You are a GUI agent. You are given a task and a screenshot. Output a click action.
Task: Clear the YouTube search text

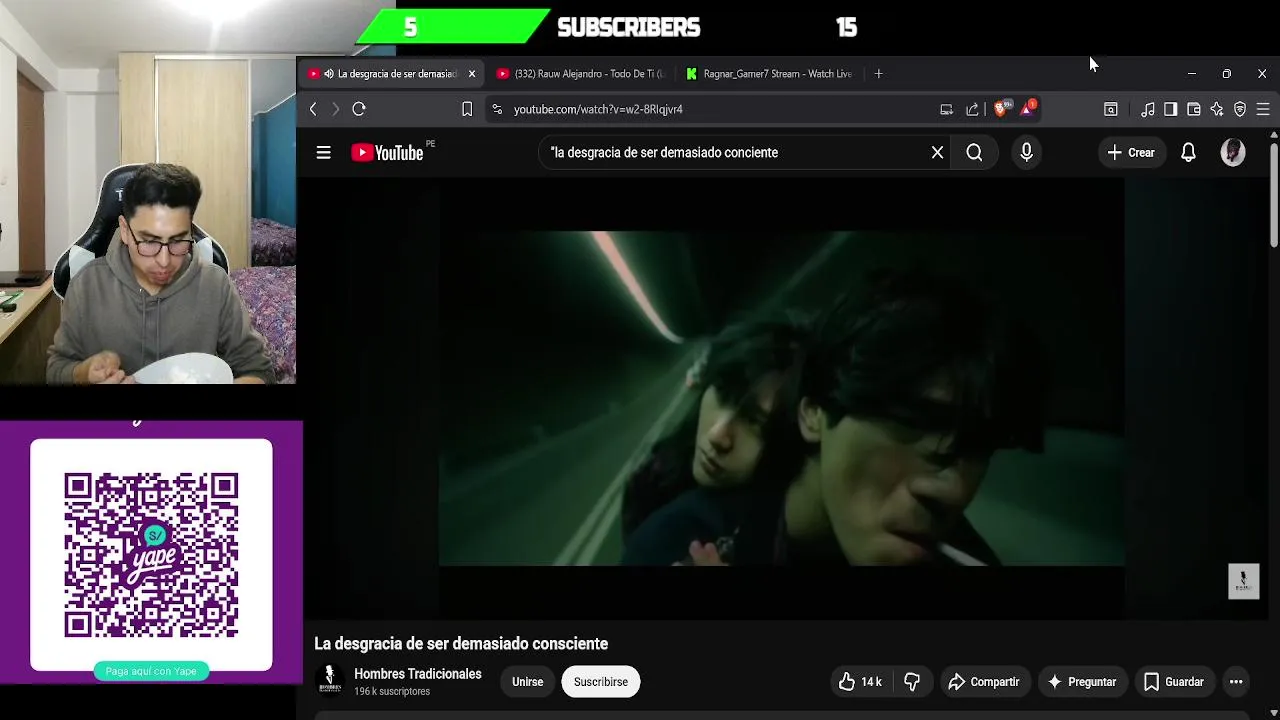937,153
